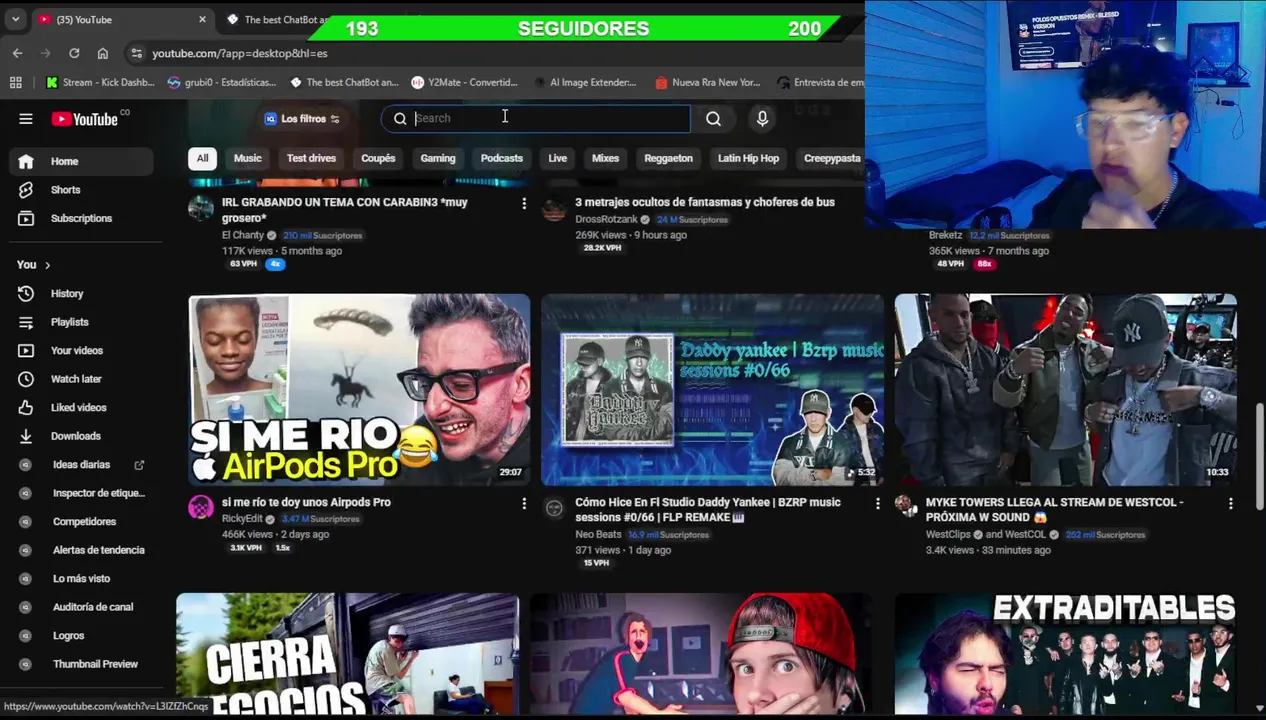Open Watch later in sidebar
The width and height of the screenshot is (1266, 720).
pos(82,379)
